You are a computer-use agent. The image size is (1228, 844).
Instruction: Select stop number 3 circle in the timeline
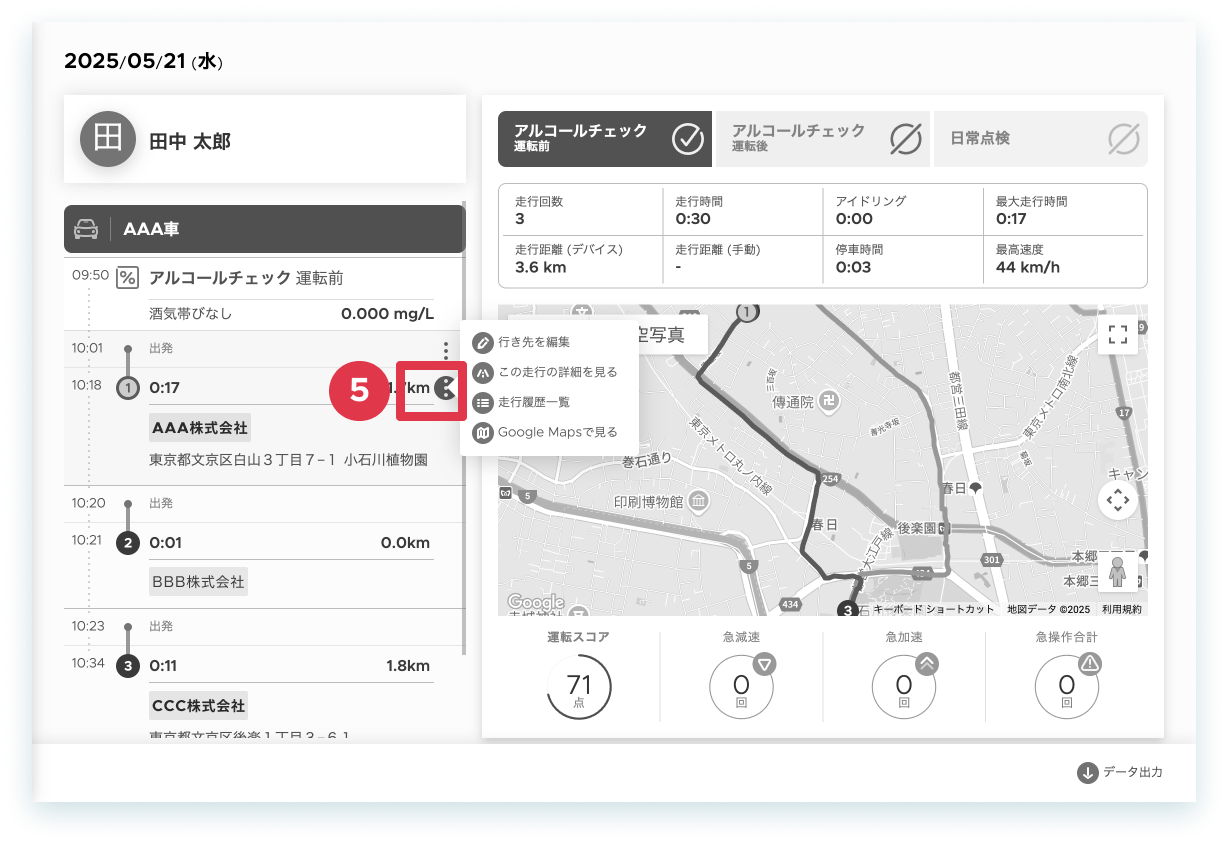[128, 666]
